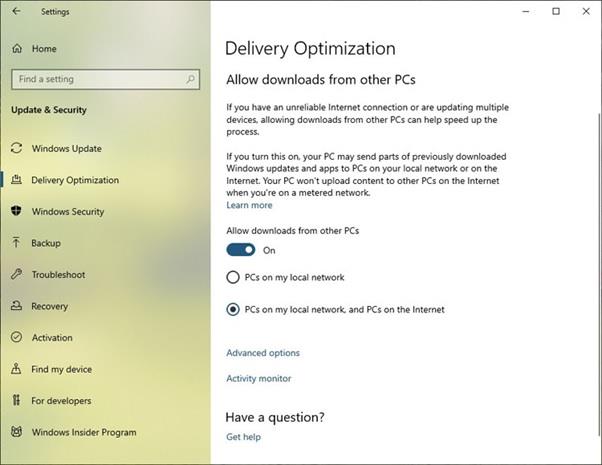Open the Learn more link
602x465 pixels.
pos(249,205)
